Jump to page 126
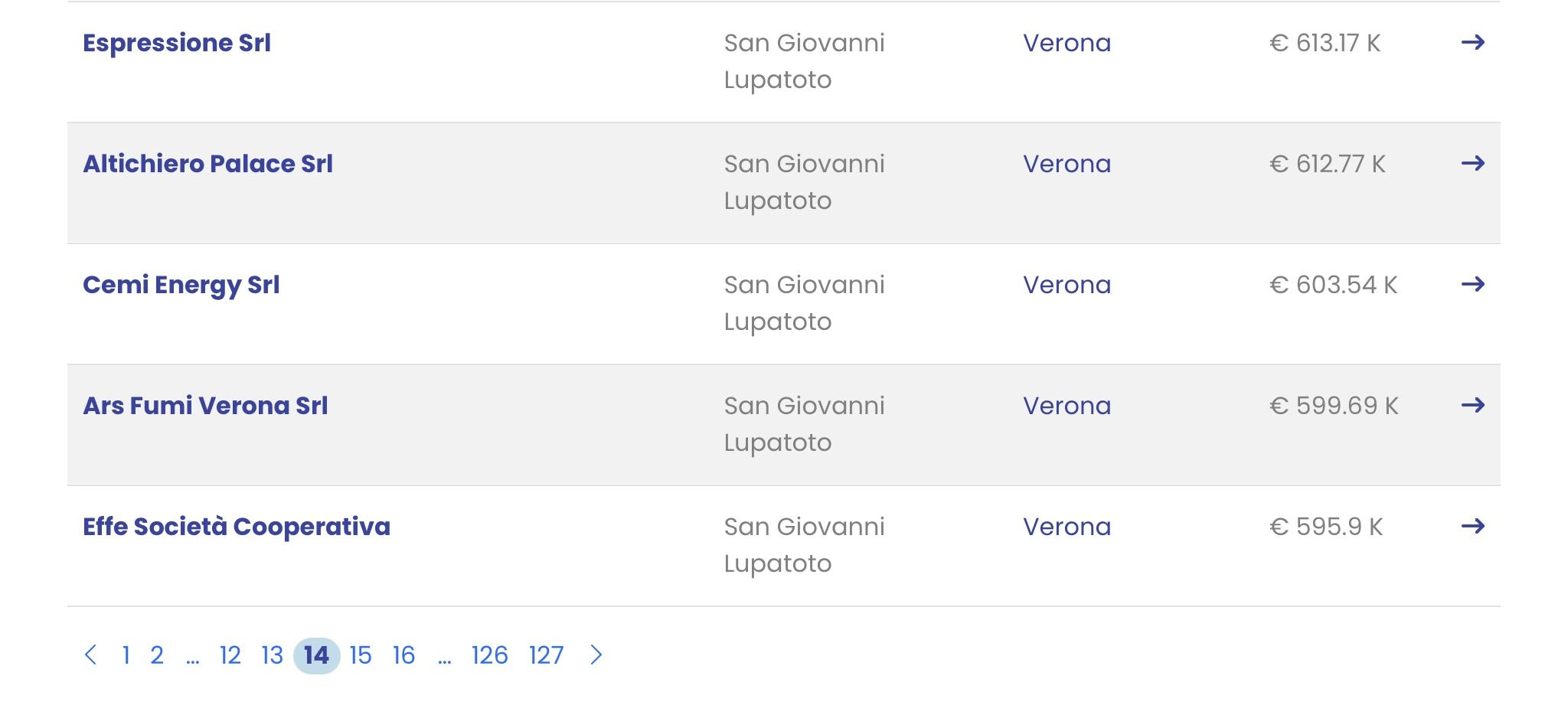The height and width of the screenshot is (728, 1568). (490, 655)
